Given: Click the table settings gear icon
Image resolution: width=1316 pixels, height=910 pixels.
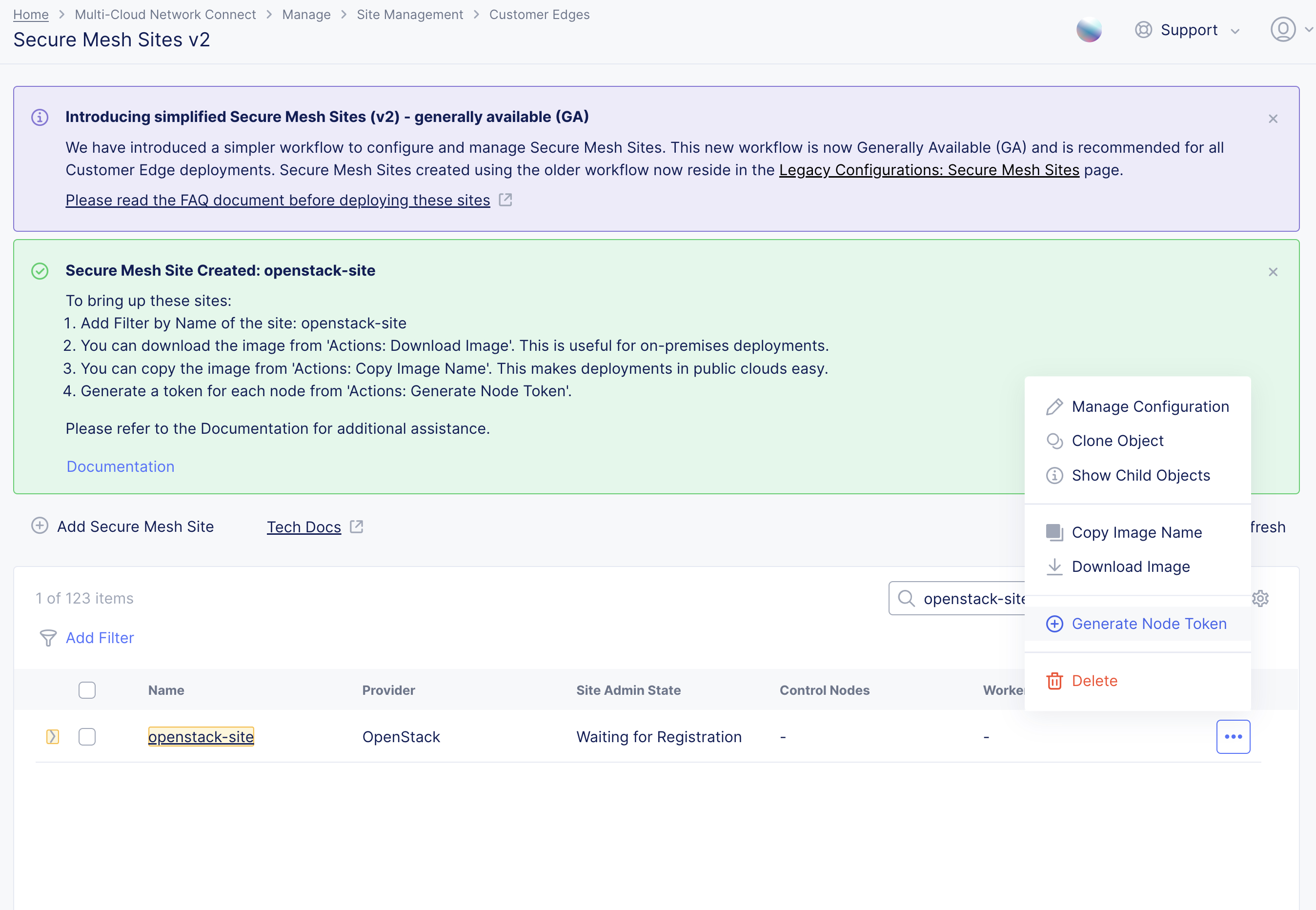Looking at the screenshot, I should 1260,598.
